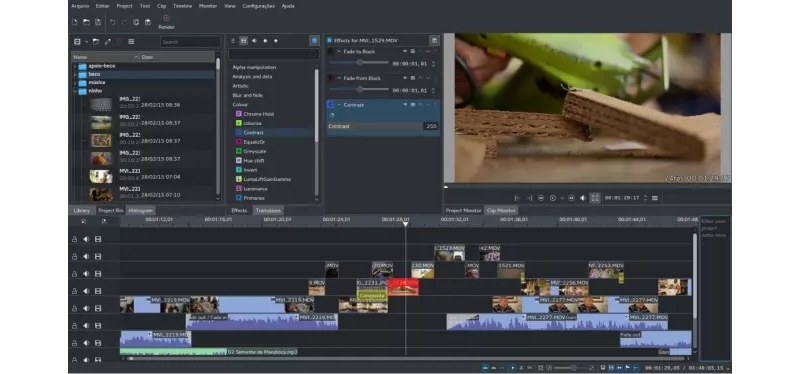Viewport: 800px width, 374px height.
Task: Expand the beco folder
Action: (x=75, y=74)
